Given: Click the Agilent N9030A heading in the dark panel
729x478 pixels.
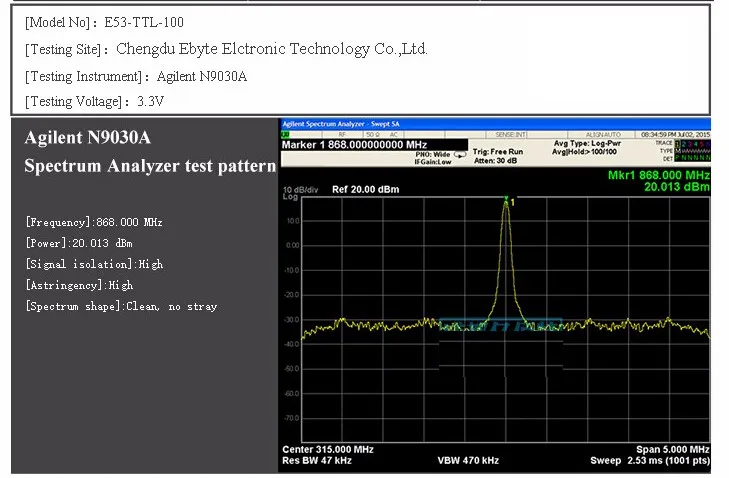Looking at the screenshot, I should (x=87, y=138).
